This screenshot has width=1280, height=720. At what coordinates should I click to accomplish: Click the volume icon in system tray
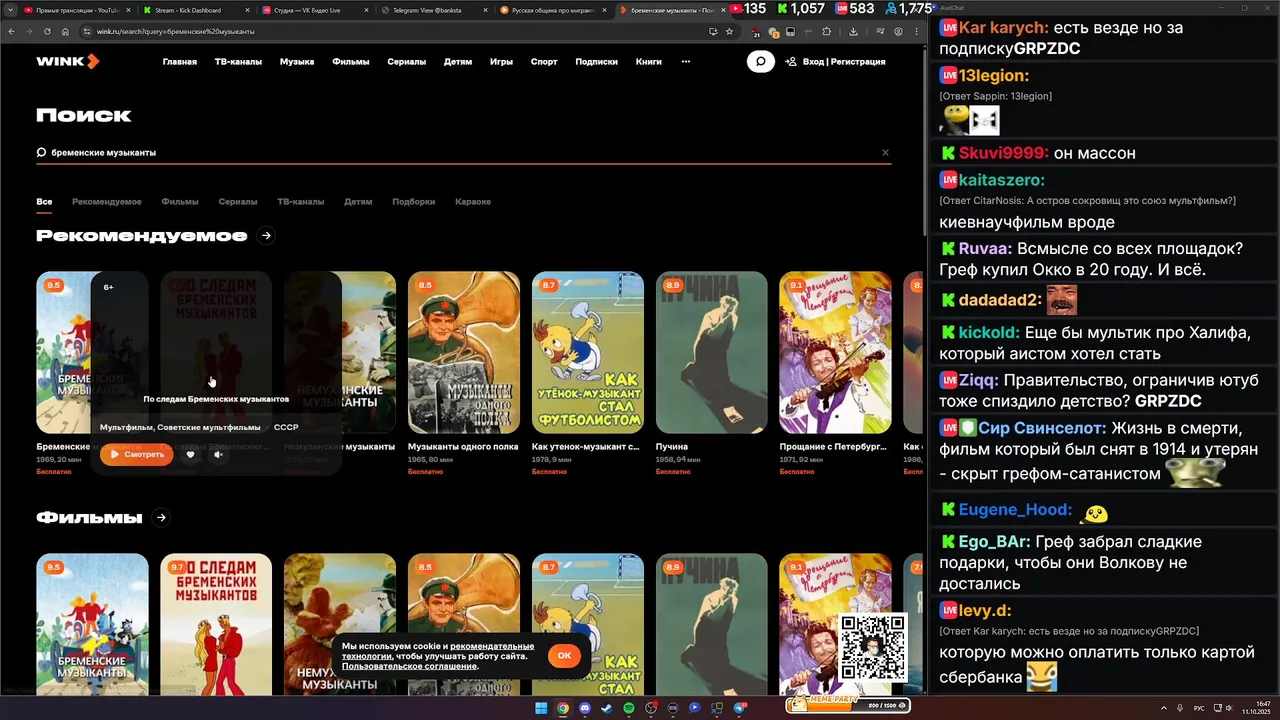click(1228, 708)
